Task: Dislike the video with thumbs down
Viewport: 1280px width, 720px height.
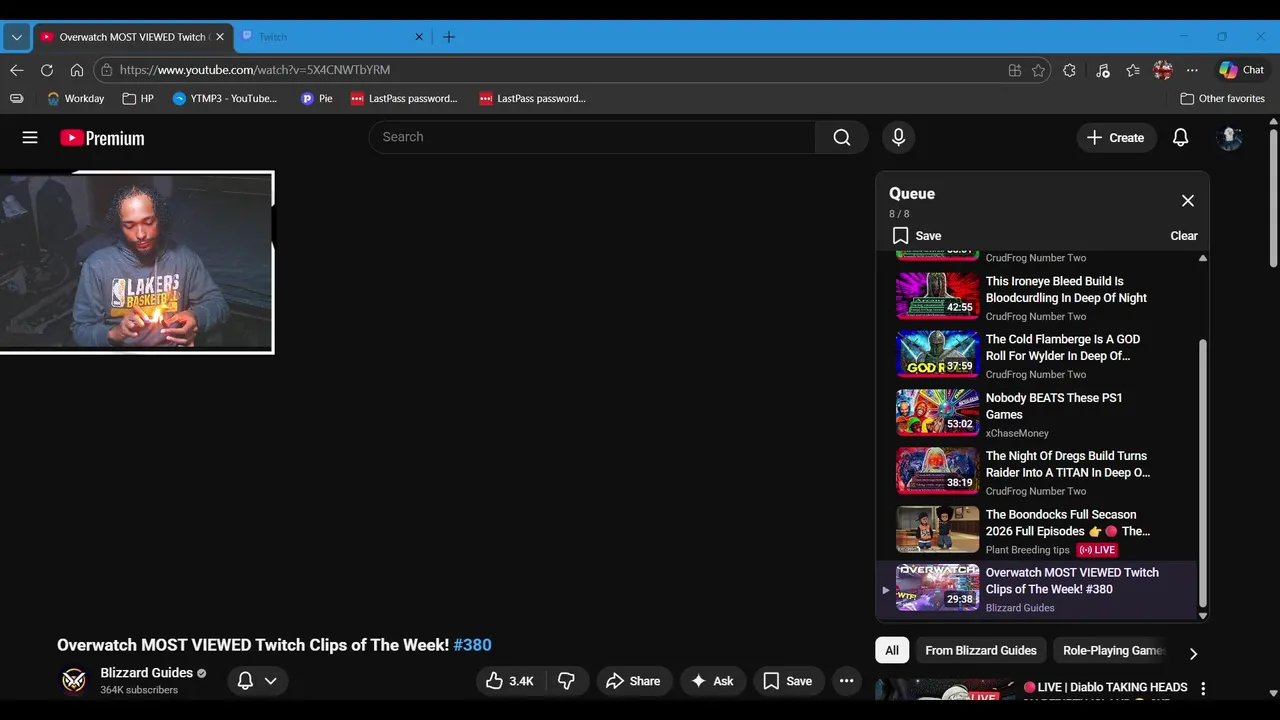Action: [567, 681]
